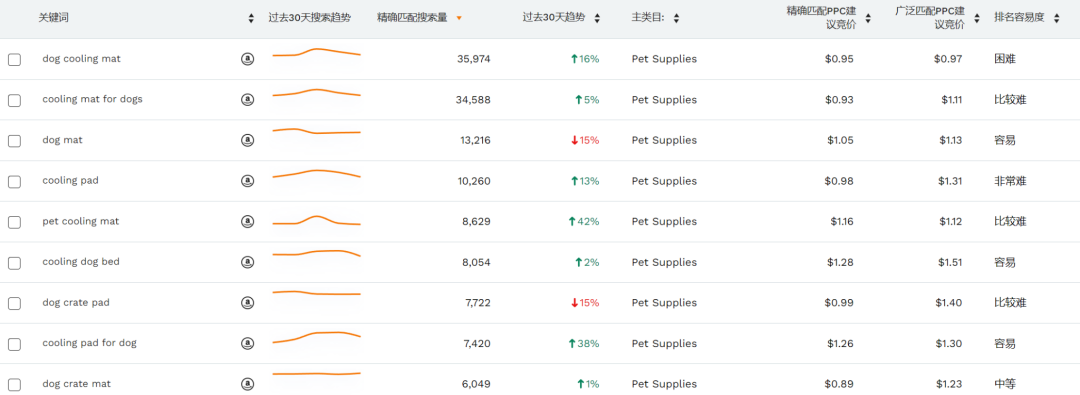
Task: Click the 过去30天趋势 header label
Action: click(x=554, y=18)
